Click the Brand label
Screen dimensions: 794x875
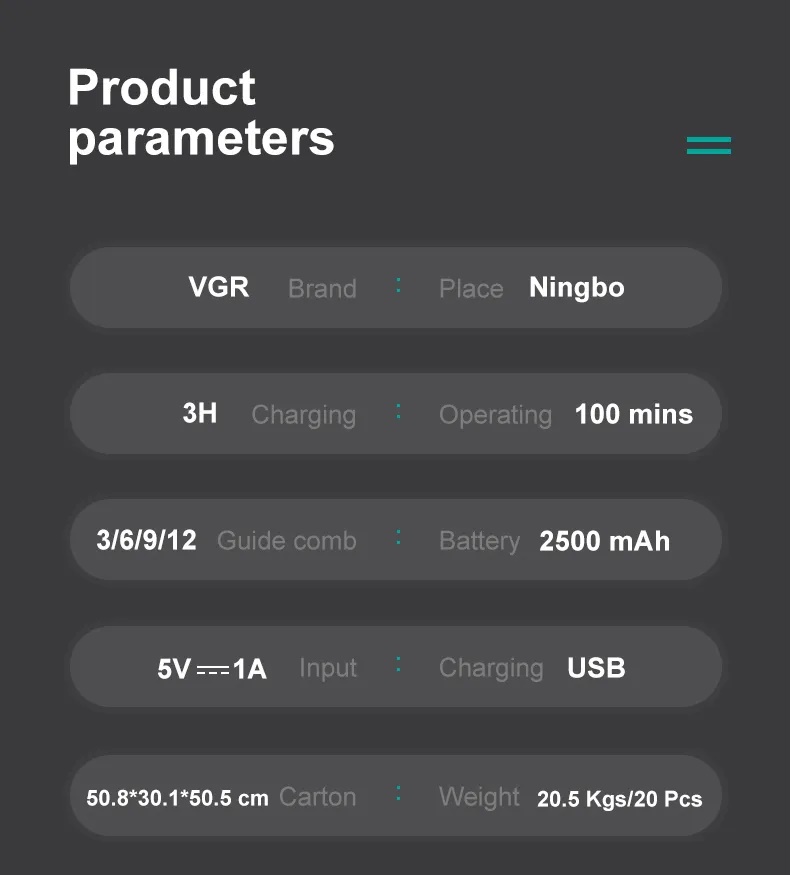[x=322, y=289]
